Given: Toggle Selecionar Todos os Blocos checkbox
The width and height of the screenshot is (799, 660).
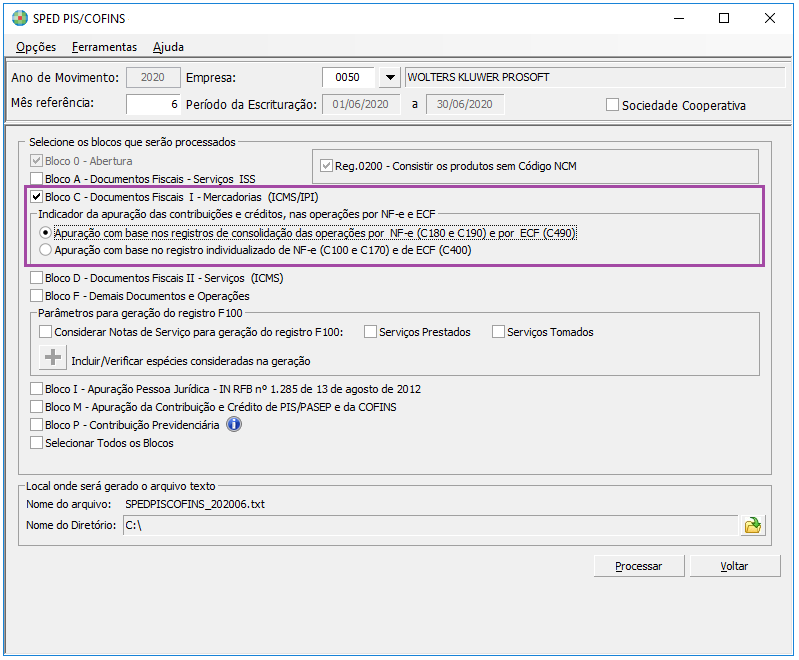Looking at the screenshot, I should (38, 443).
